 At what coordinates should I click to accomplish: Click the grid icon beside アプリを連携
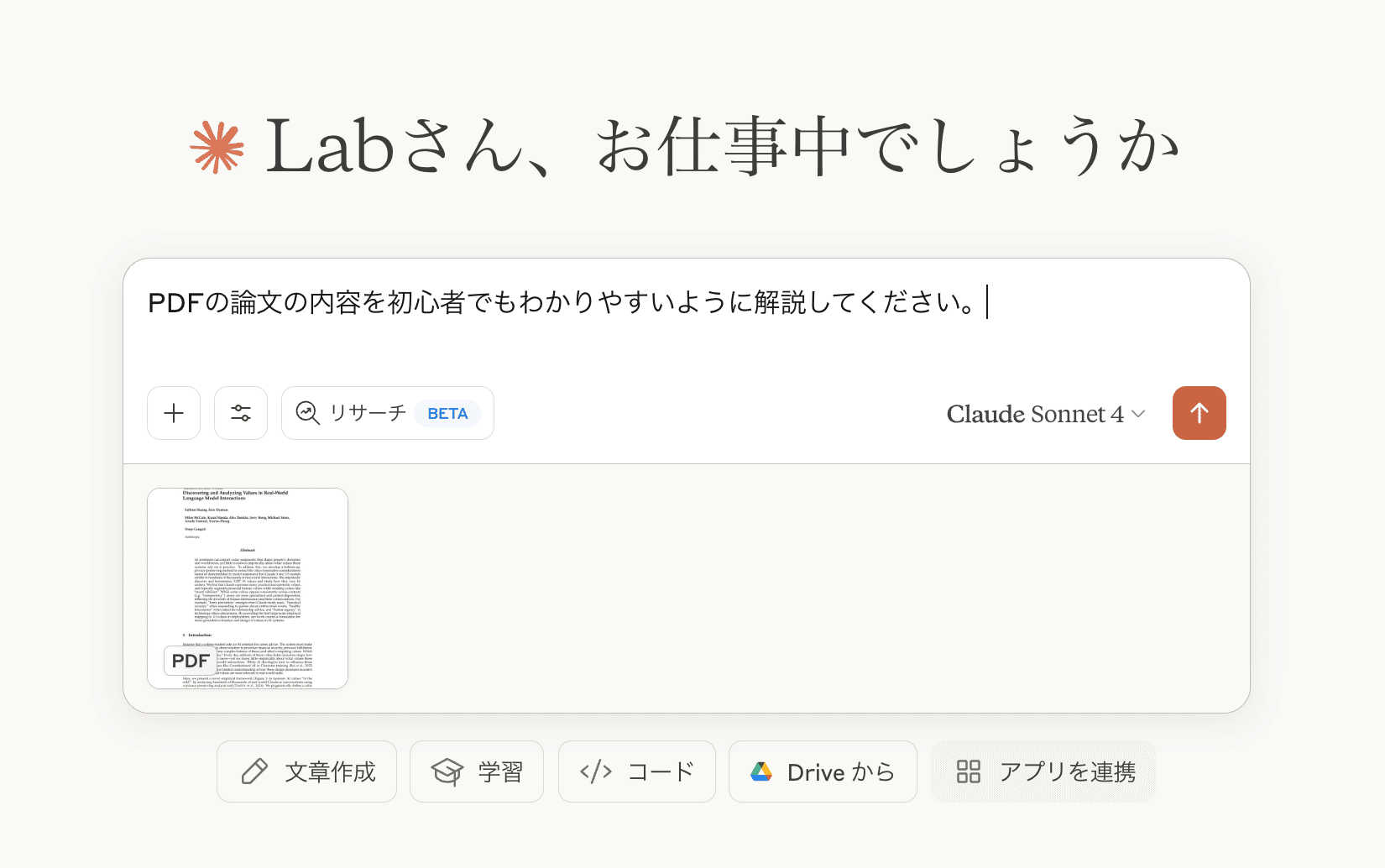coord(969,771)
